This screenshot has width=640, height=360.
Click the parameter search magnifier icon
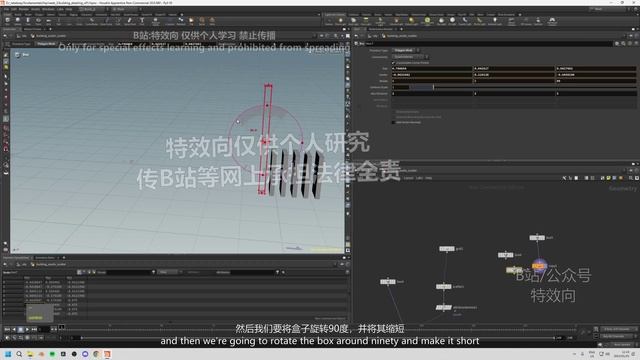(623, 43)
